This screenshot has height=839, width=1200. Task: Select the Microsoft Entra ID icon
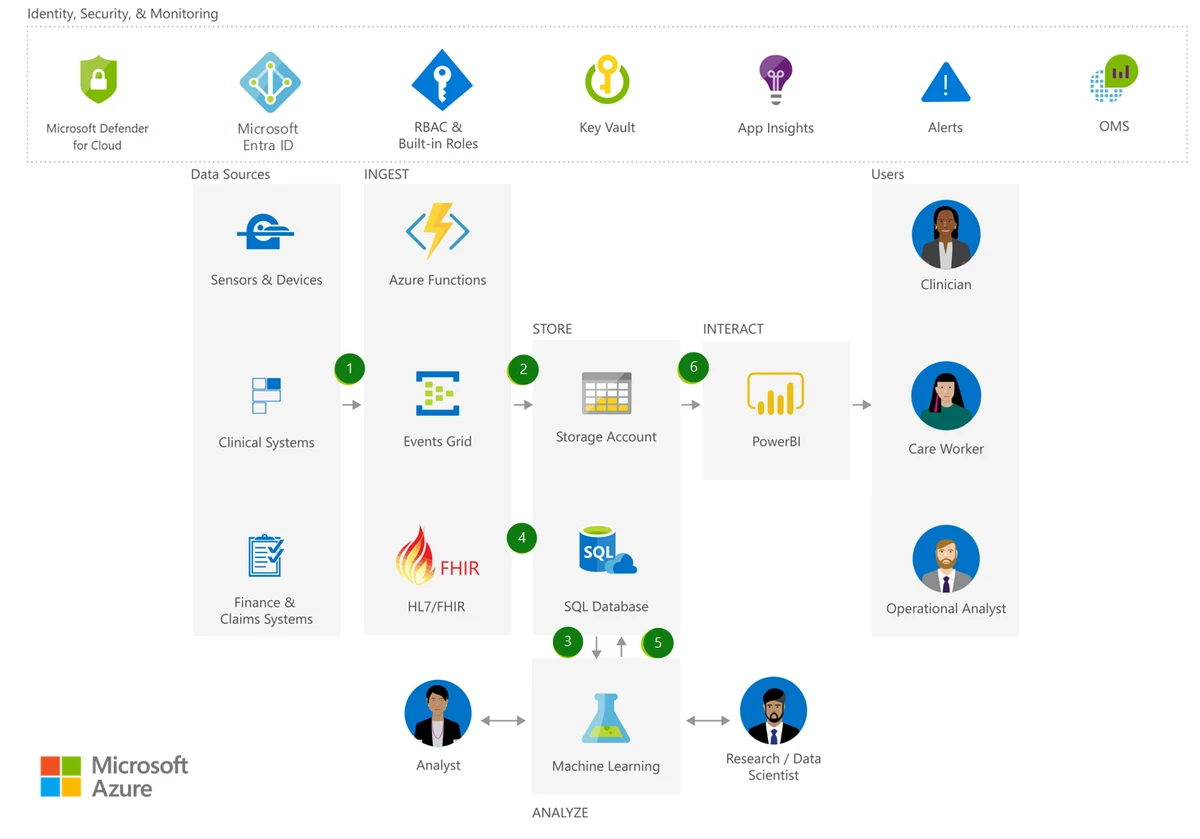tap(270, 83)
